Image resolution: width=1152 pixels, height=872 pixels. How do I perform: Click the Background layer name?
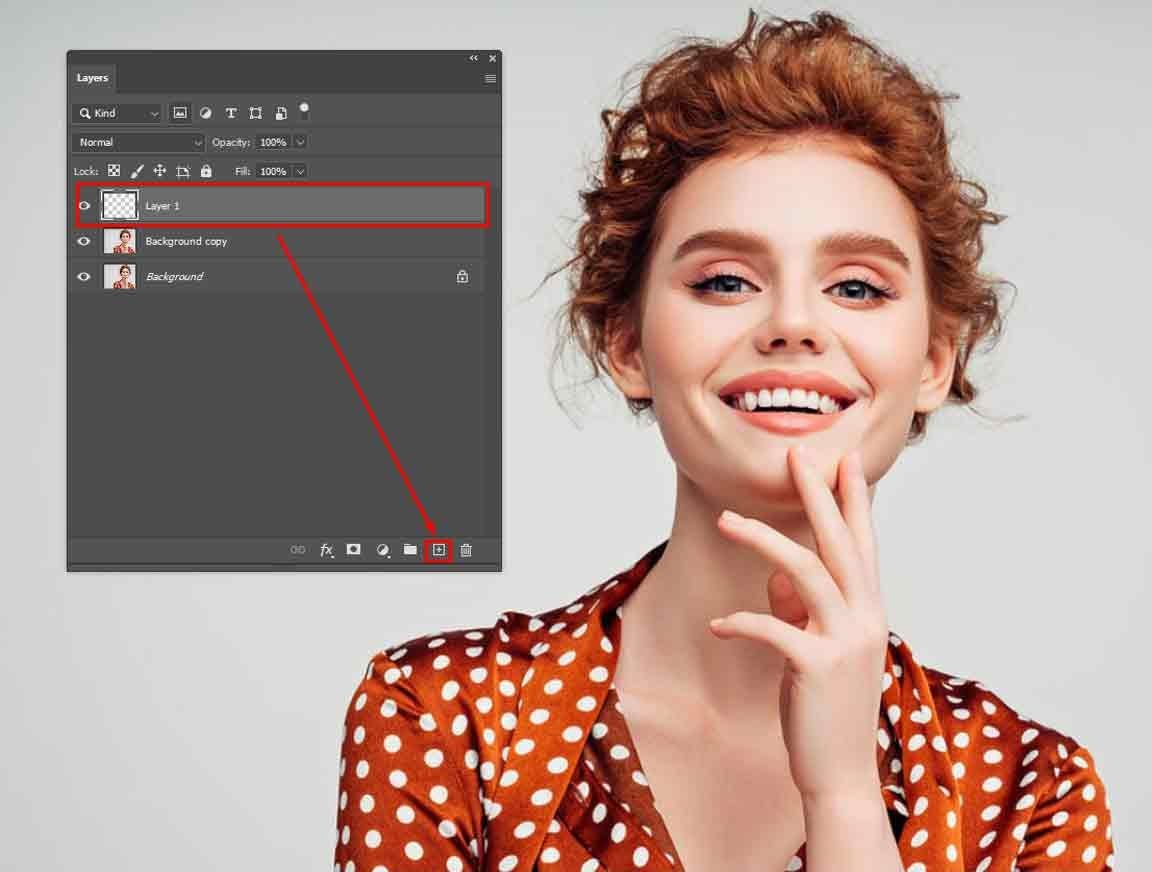point(174,276)
